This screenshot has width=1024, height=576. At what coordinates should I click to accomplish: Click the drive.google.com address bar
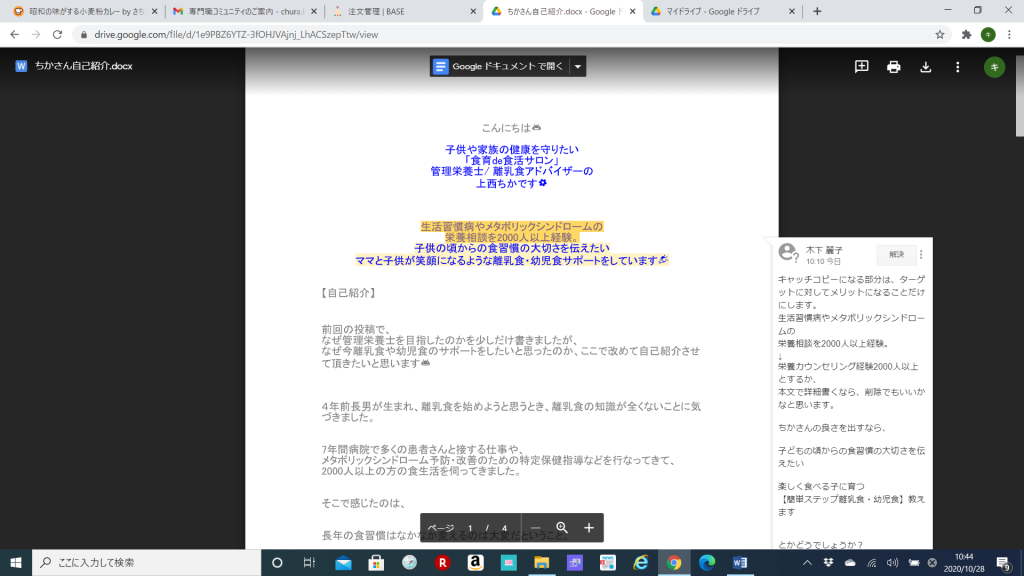[x=509, y=35]
